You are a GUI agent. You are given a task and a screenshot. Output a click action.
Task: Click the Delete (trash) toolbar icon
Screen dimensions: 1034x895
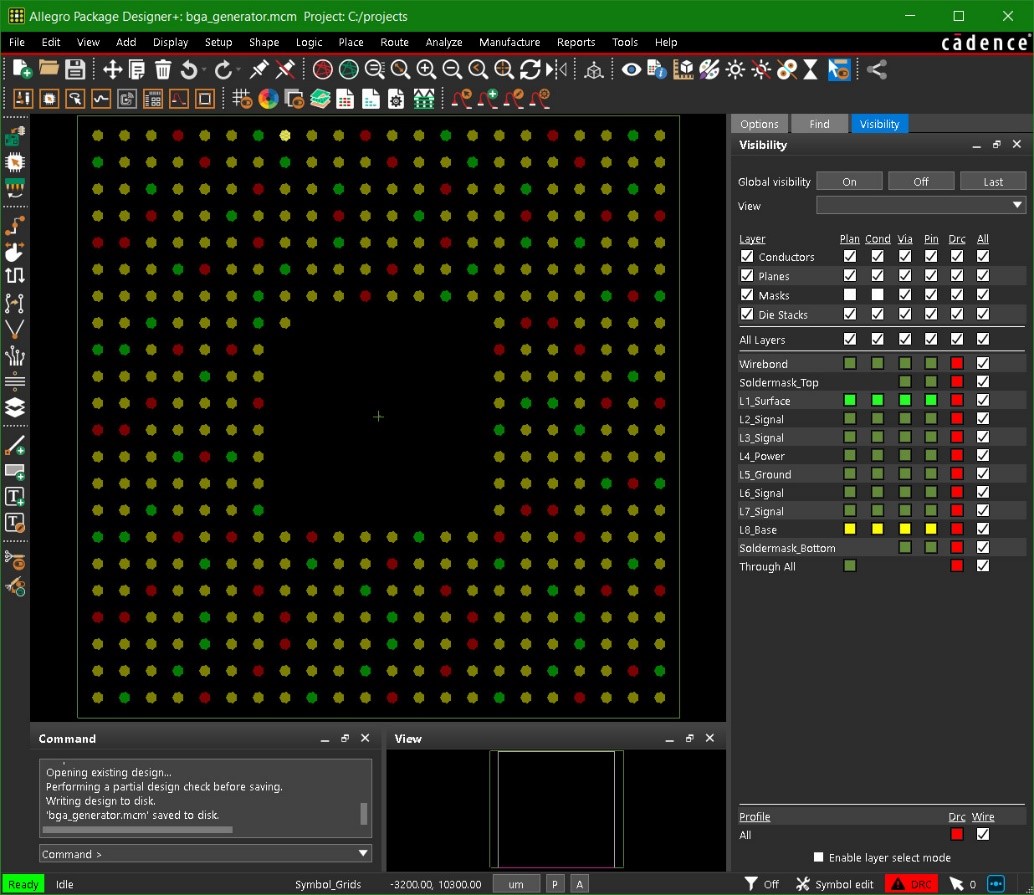point(162,70)
